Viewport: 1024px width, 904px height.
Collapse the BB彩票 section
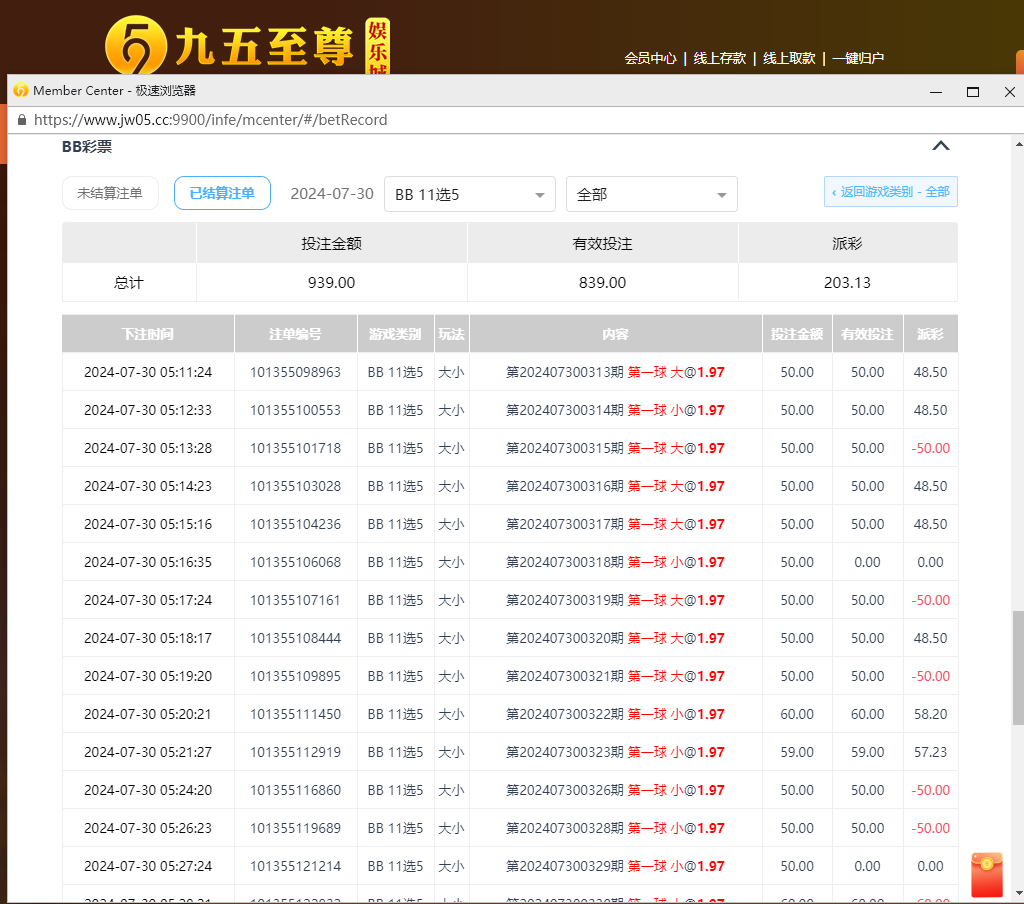tap(940, 145)
